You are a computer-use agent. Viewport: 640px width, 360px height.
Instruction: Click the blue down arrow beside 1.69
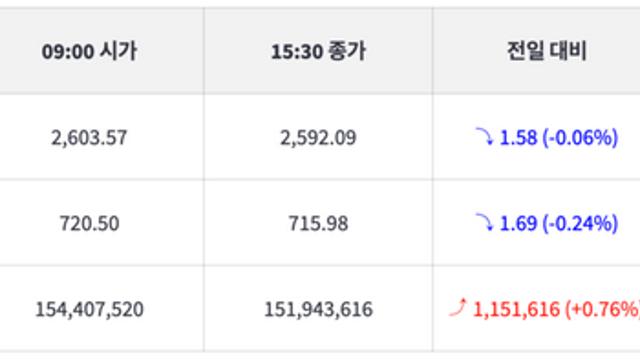coord(484,222)
